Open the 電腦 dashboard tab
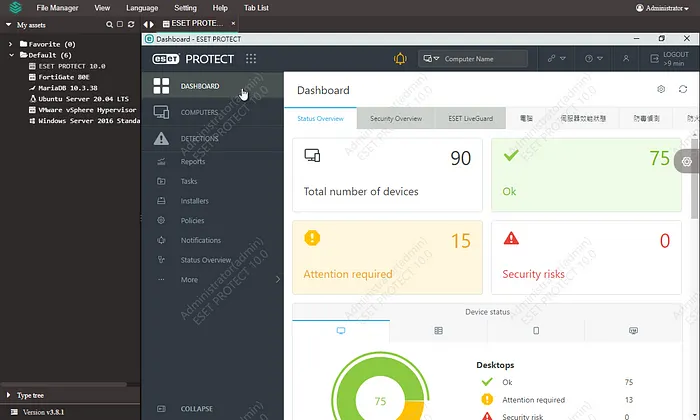The image size is (700, 420). click(x=526, y=118)
